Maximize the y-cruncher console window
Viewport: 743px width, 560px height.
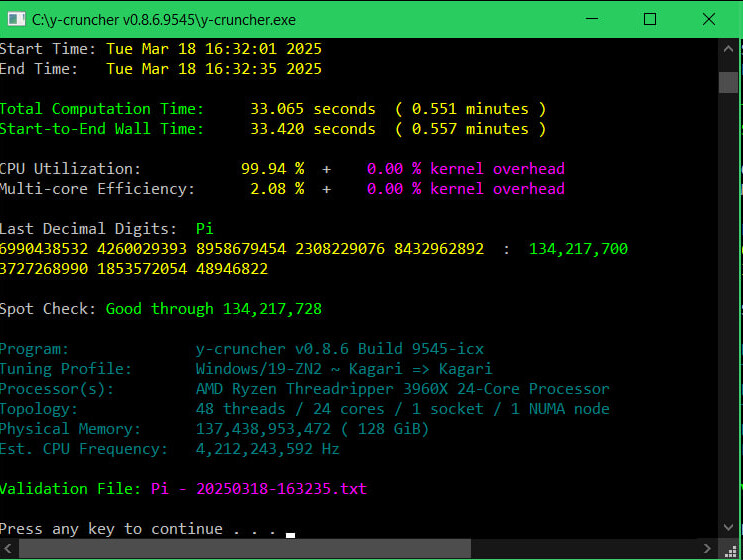coord(650,19)
